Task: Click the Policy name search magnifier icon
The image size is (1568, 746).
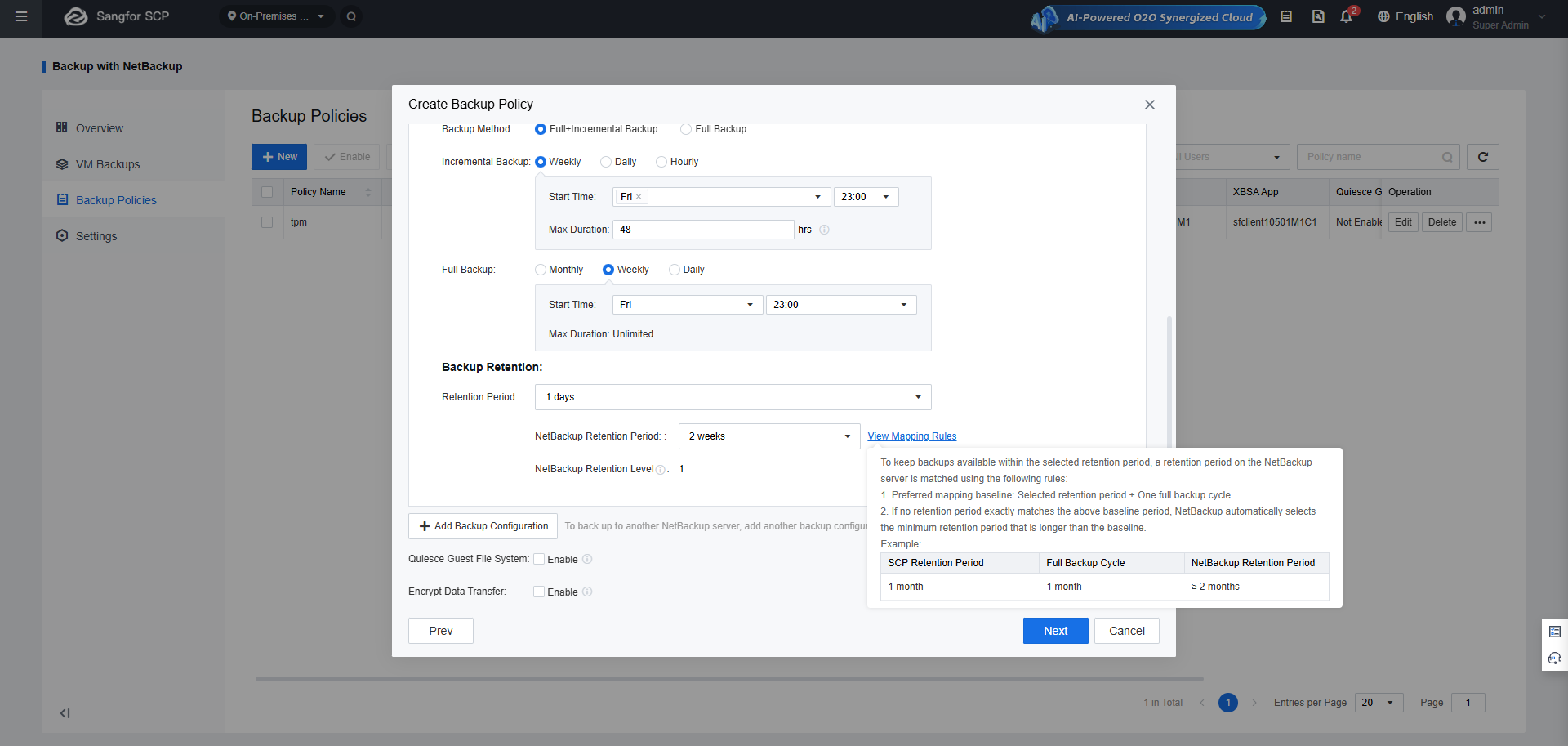Action: click(1447, 157)
